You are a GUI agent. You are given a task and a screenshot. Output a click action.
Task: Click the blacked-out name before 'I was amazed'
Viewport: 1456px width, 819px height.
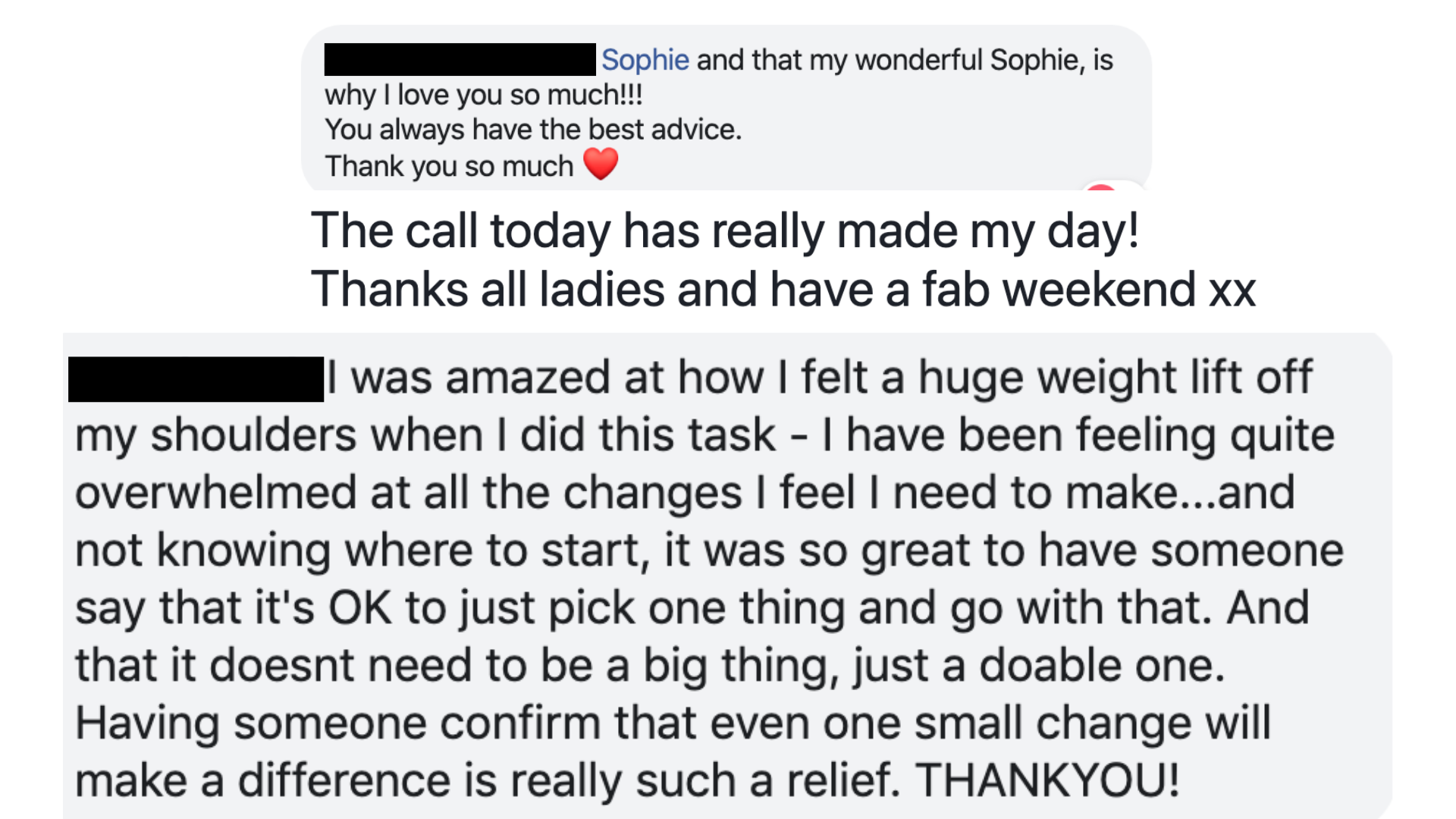point(196,379)
